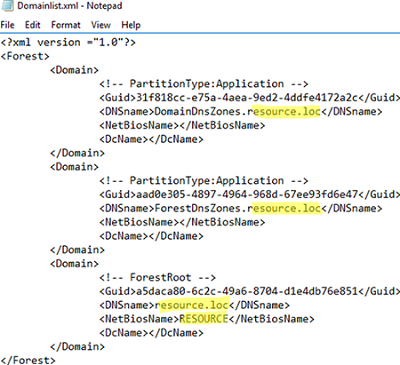Image resolution: width=400 pixels, height=365 pixels.
Task: Open the Format menu
Action: 66,25
